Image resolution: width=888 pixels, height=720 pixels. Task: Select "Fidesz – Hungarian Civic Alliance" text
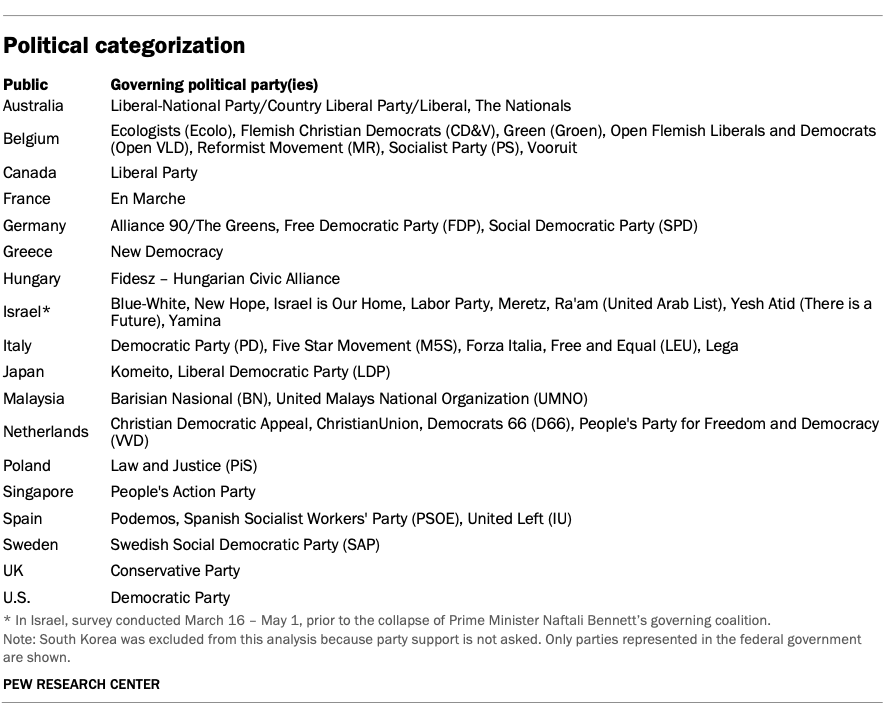(x=225, y=279)
